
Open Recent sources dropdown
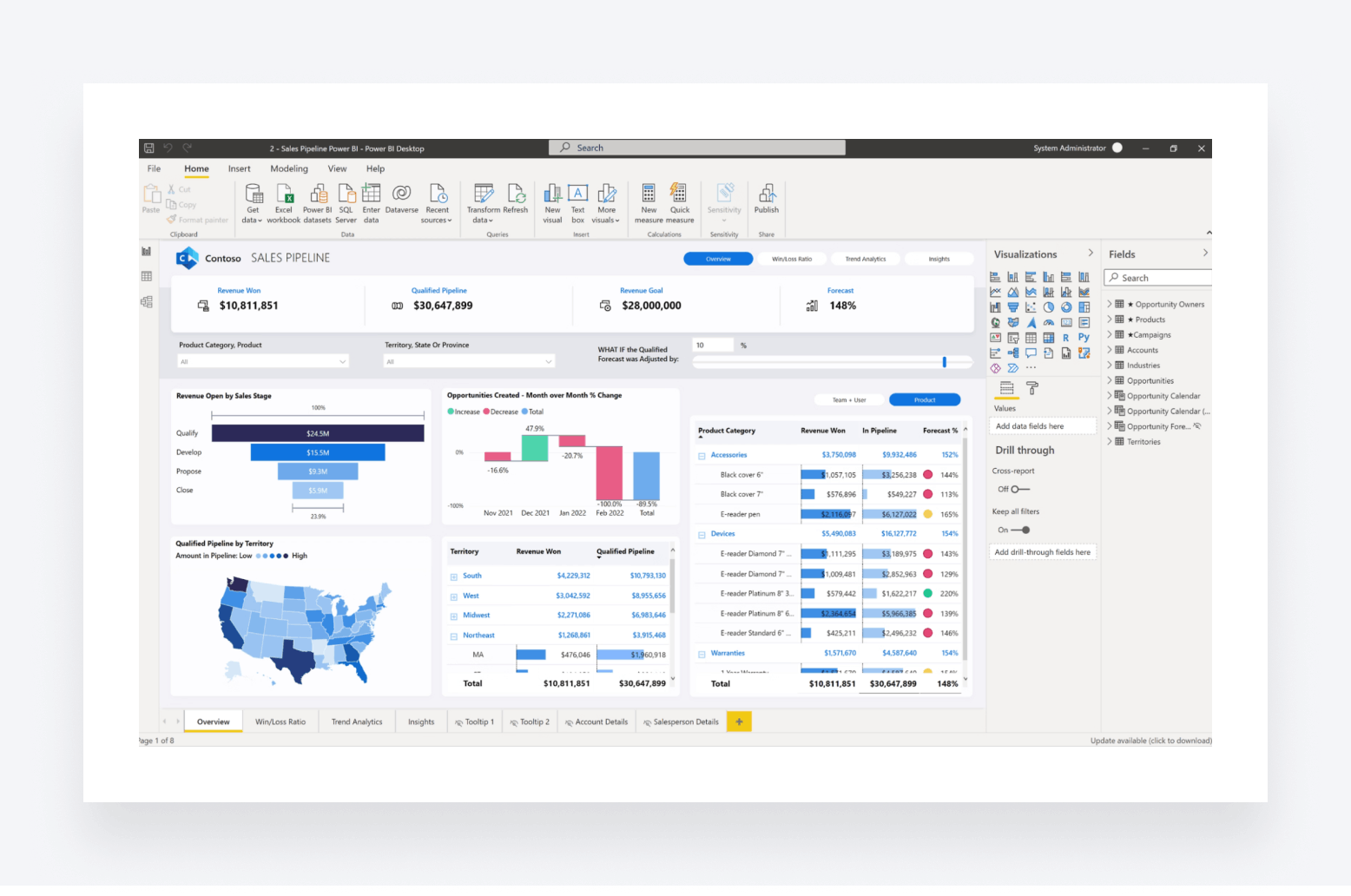(437, 203)
